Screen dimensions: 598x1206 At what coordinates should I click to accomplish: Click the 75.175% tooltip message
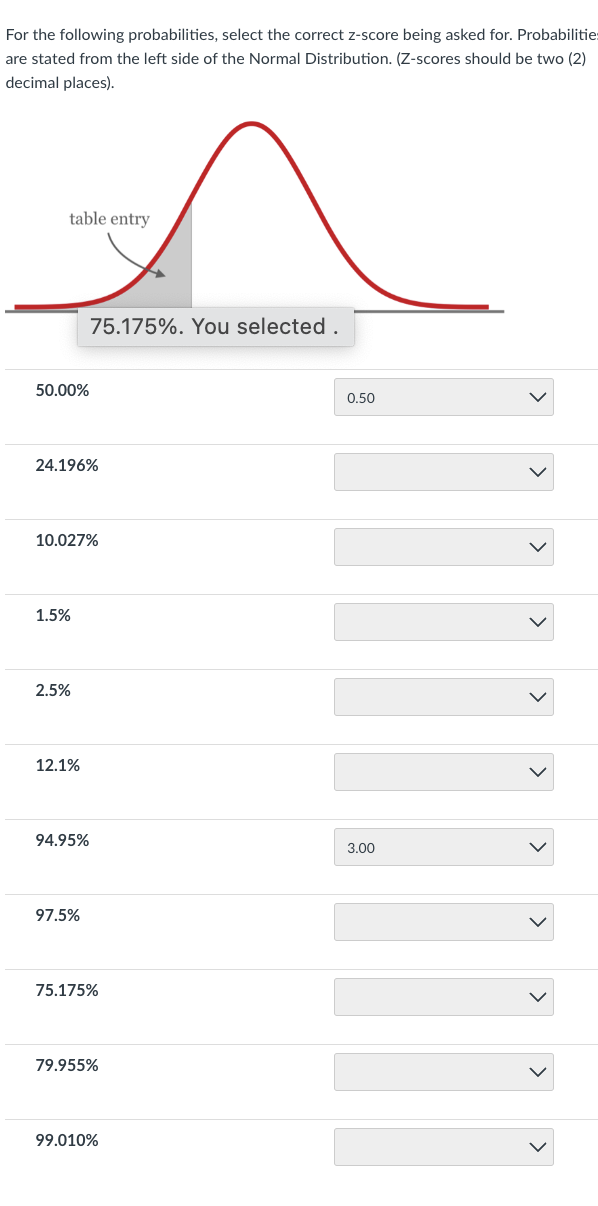pos(215,326)
